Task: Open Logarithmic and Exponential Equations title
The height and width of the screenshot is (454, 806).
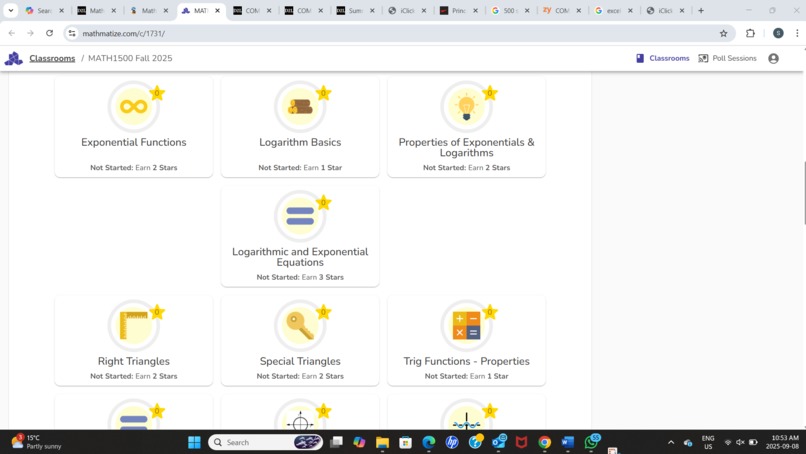Action: pos(300,257)
